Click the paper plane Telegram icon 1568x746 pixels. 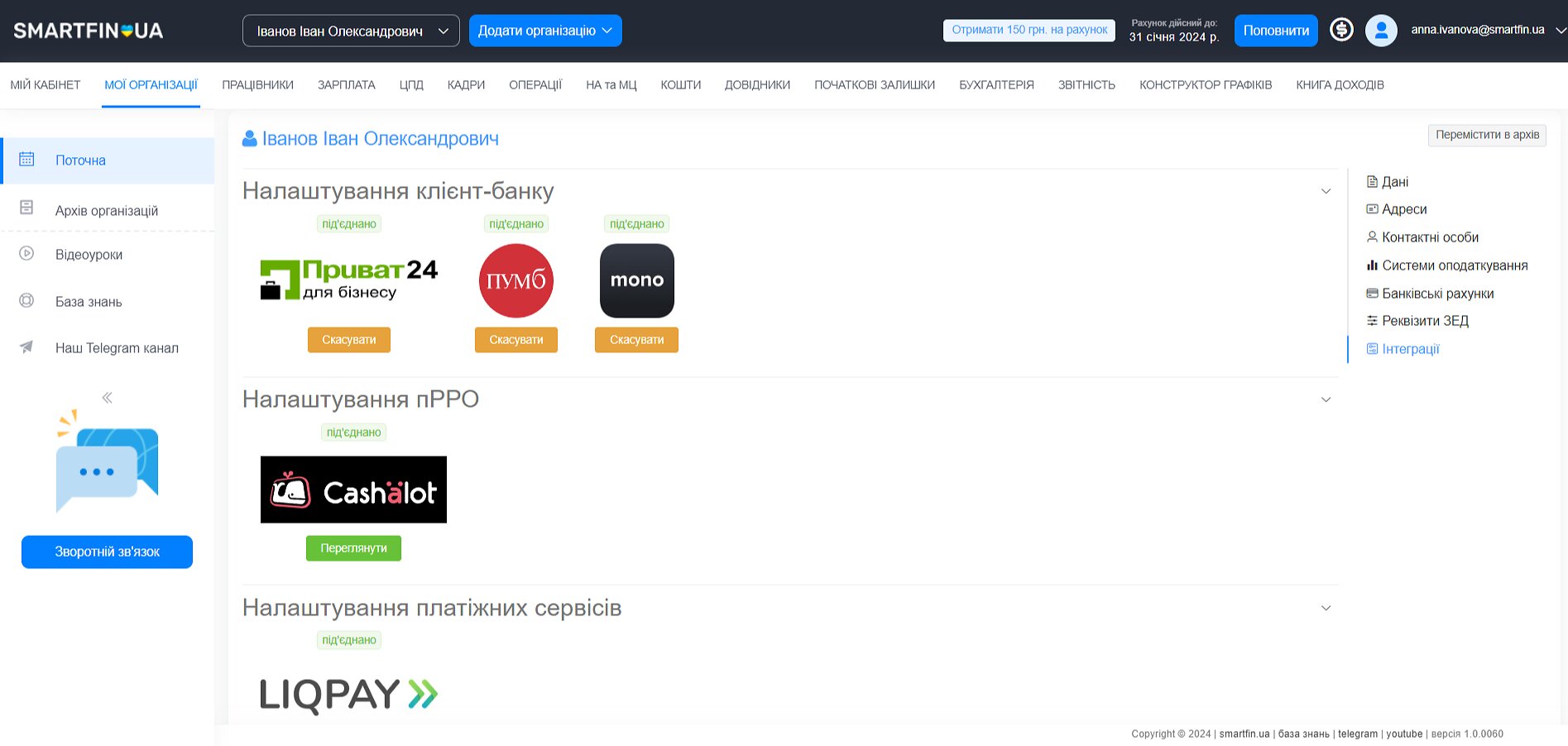[26, 347]
